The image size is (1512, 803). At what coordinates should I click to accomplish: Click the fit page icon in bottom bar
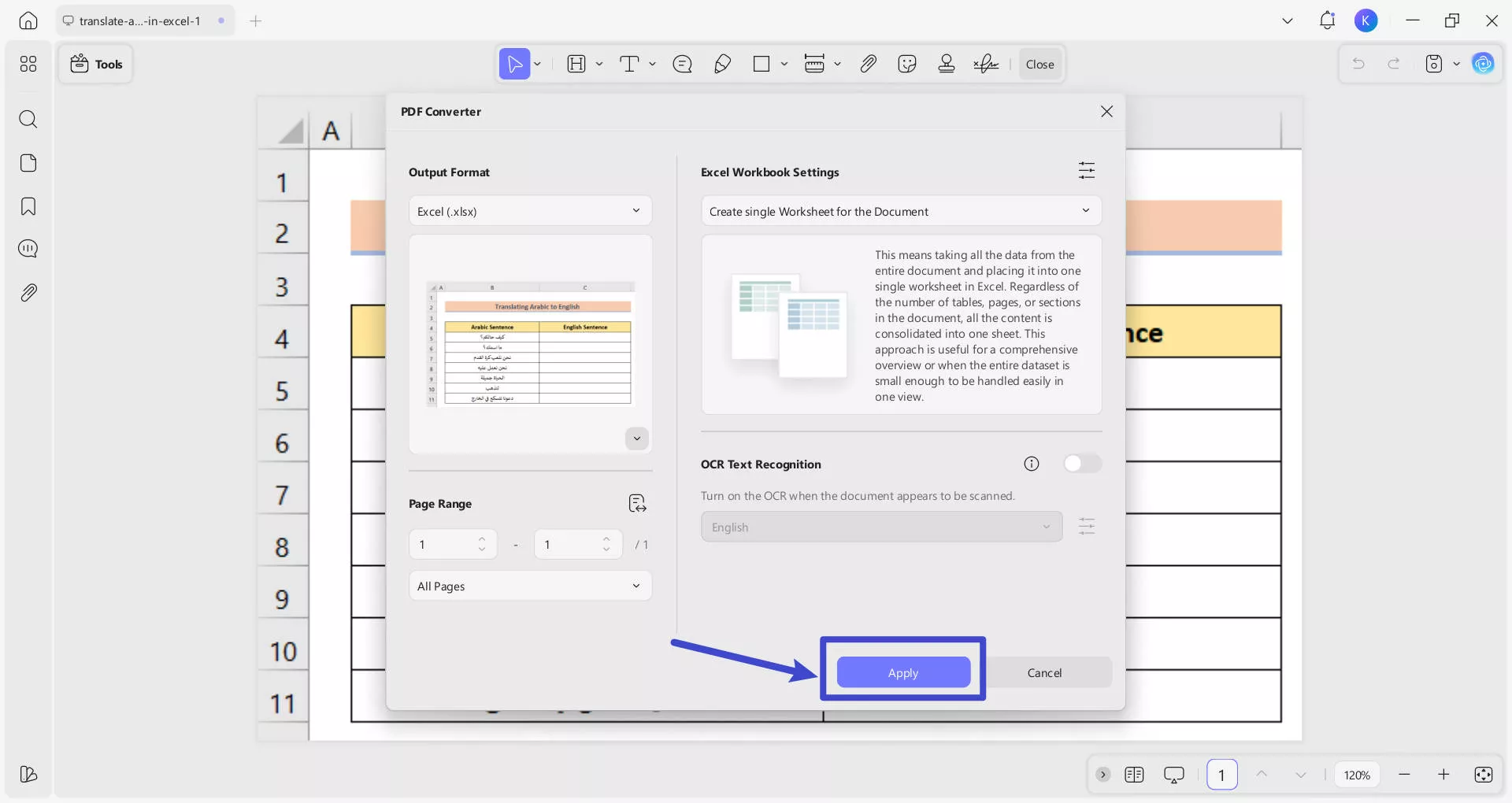[x=1483, y=775]
